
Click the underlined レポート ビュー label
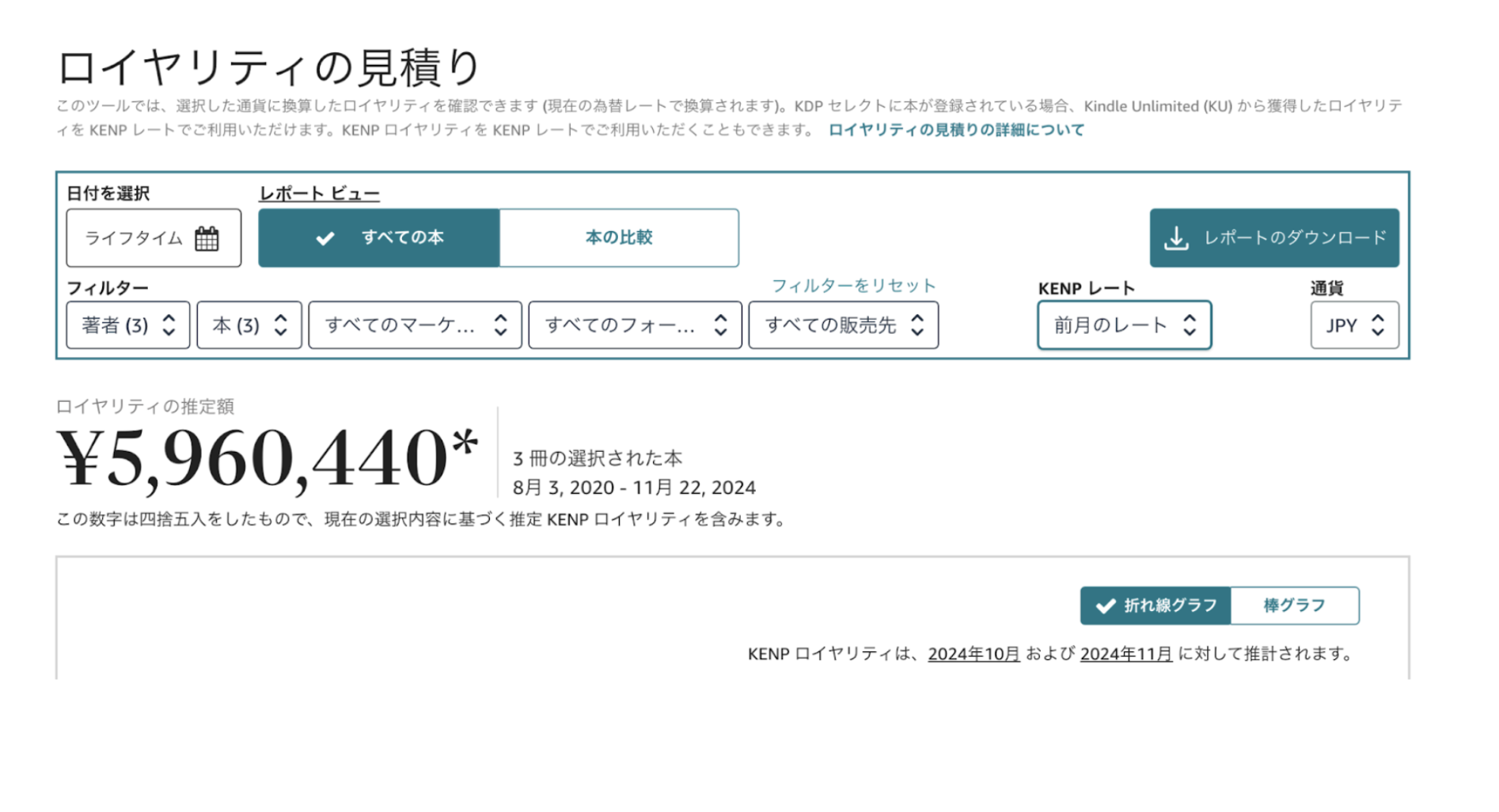tap(319, 193)
